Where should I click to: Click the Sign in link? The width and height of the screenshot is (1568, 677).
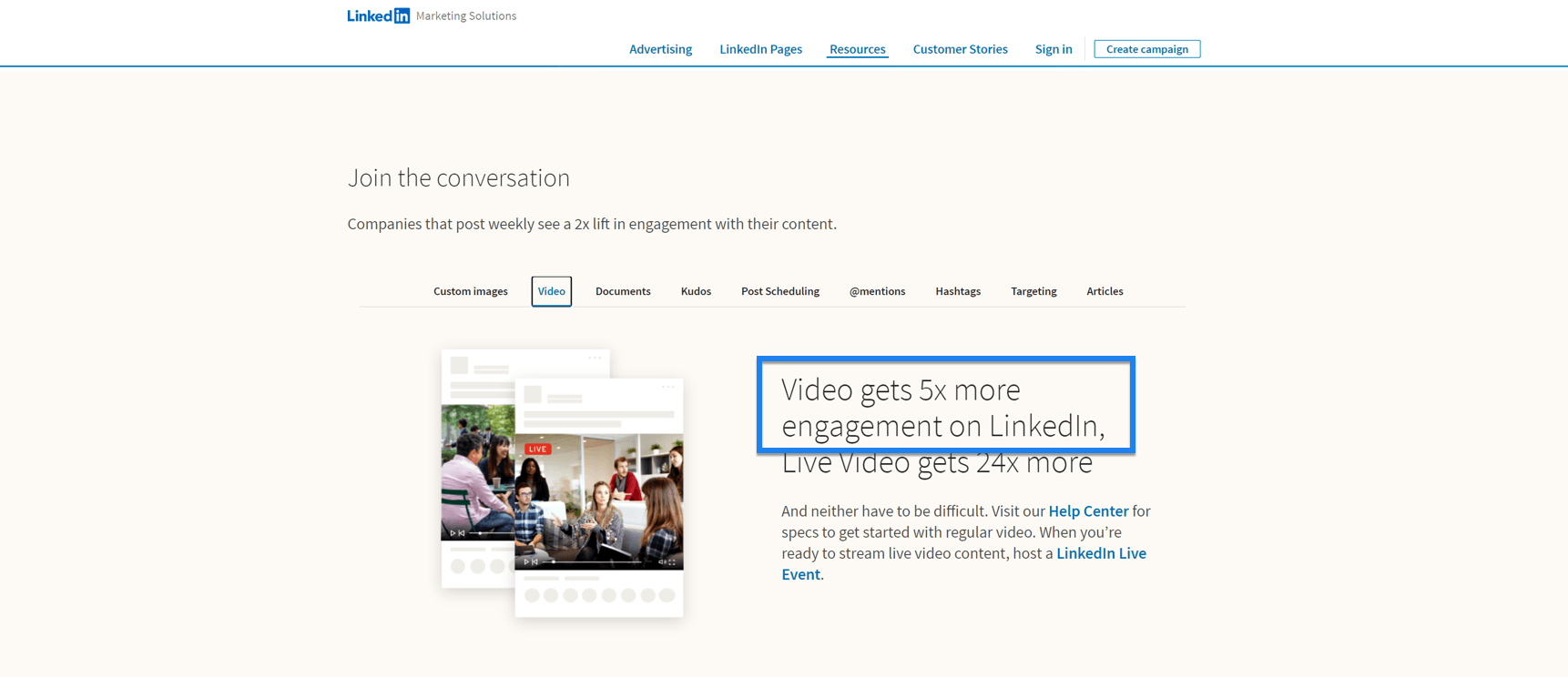click(x=1054, y=49)
